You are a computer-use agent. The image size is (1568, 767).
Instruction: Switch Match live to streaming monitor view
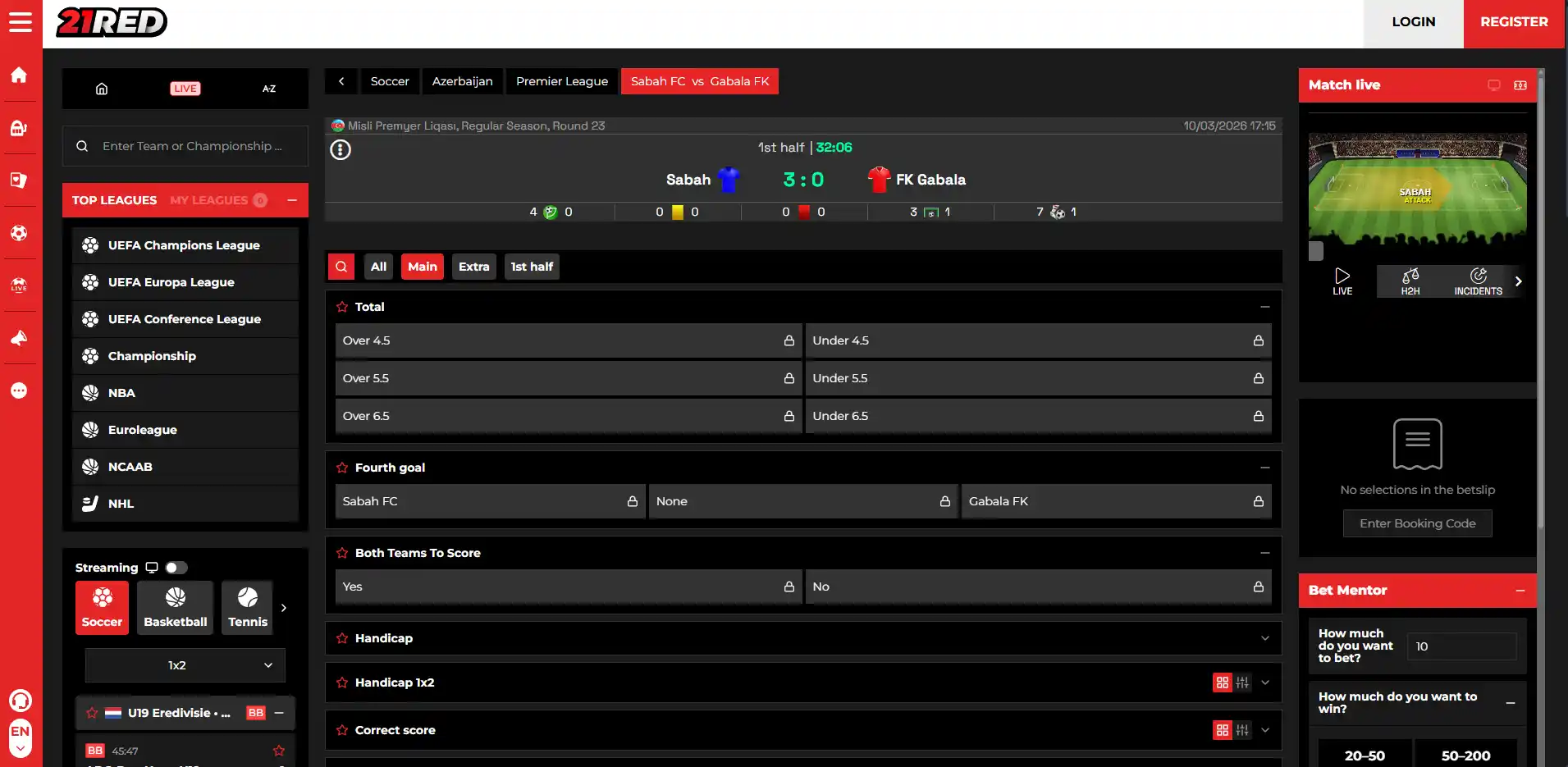[x=1494, y=85]
